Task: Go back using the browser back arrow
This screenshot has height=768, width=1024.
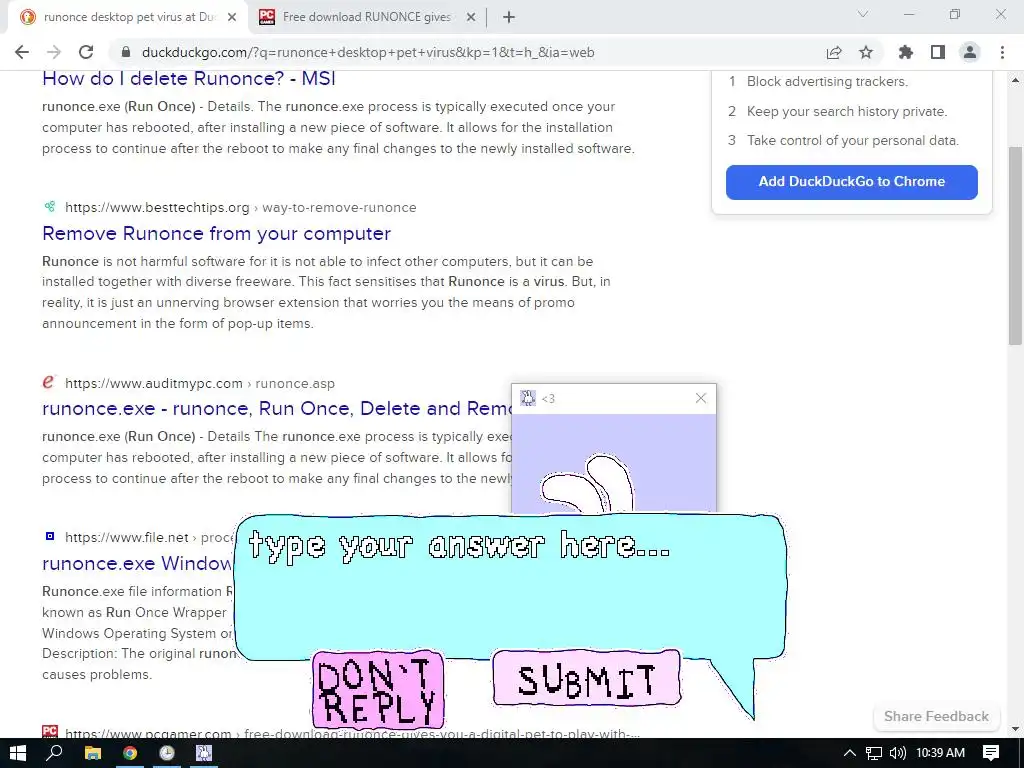Action: coord(22,52)
